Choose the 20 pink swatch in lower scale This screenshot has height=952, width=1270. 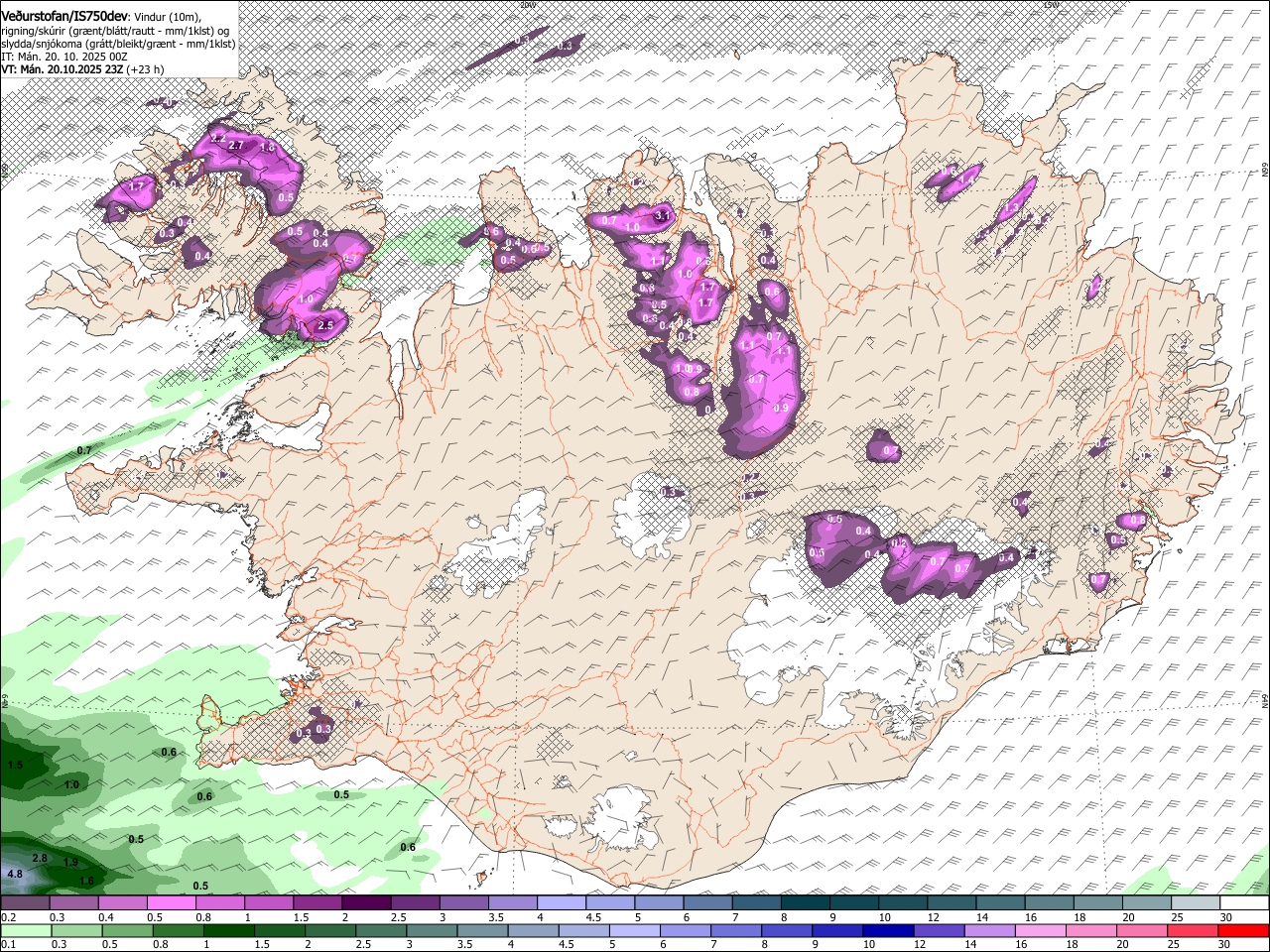pos(1143,931)
